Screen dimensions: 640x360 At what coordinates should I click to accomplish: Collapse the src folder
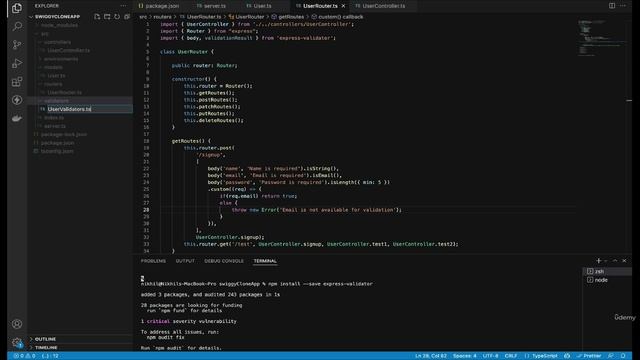point(44,34)
